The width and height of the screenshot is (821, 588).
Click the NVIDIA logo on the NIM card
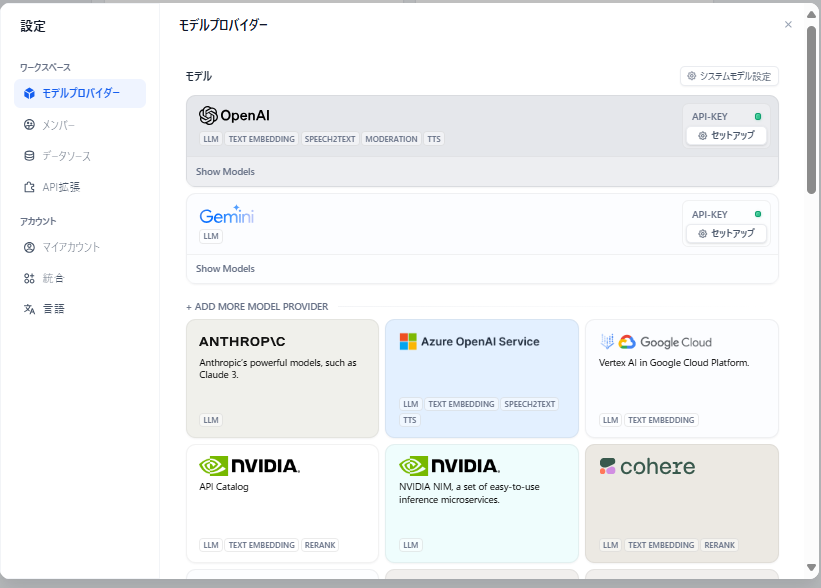pos(449,465)
